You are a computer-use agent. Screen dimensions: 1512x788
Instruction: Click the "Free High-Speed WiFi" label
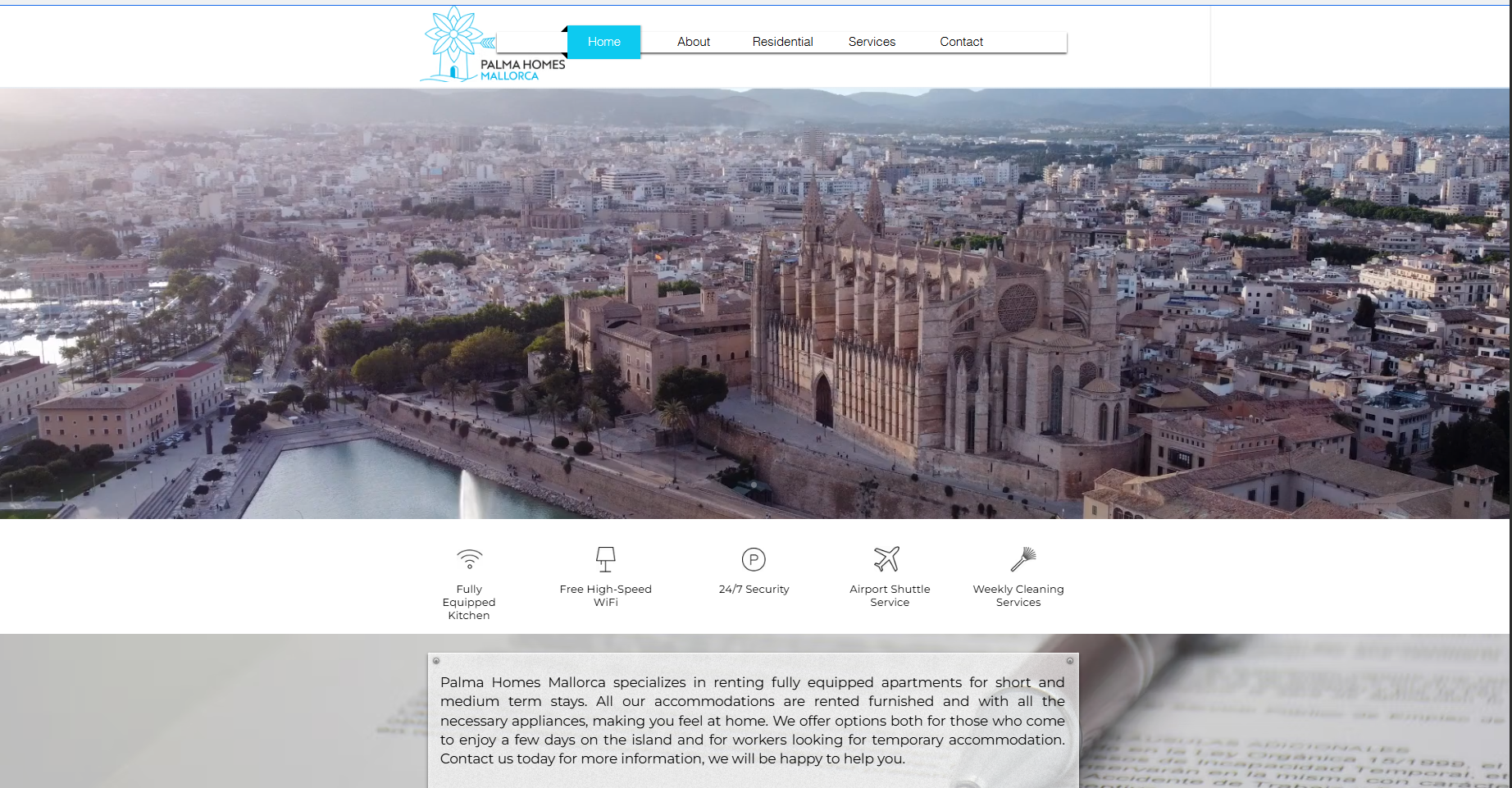click(605, 595)
